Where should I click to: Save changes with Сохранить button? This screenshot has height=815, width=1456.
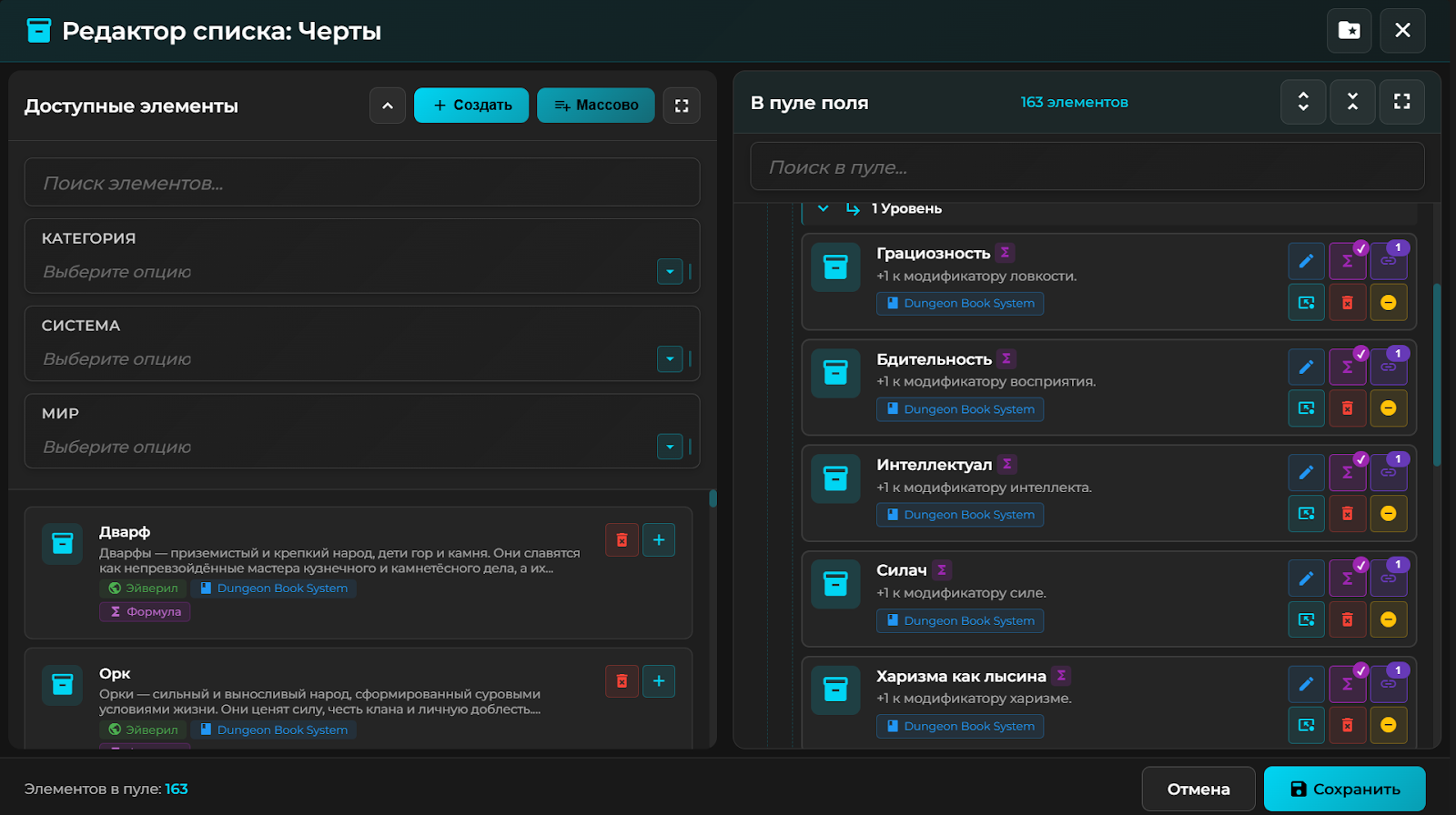[x=1344, y=789]
